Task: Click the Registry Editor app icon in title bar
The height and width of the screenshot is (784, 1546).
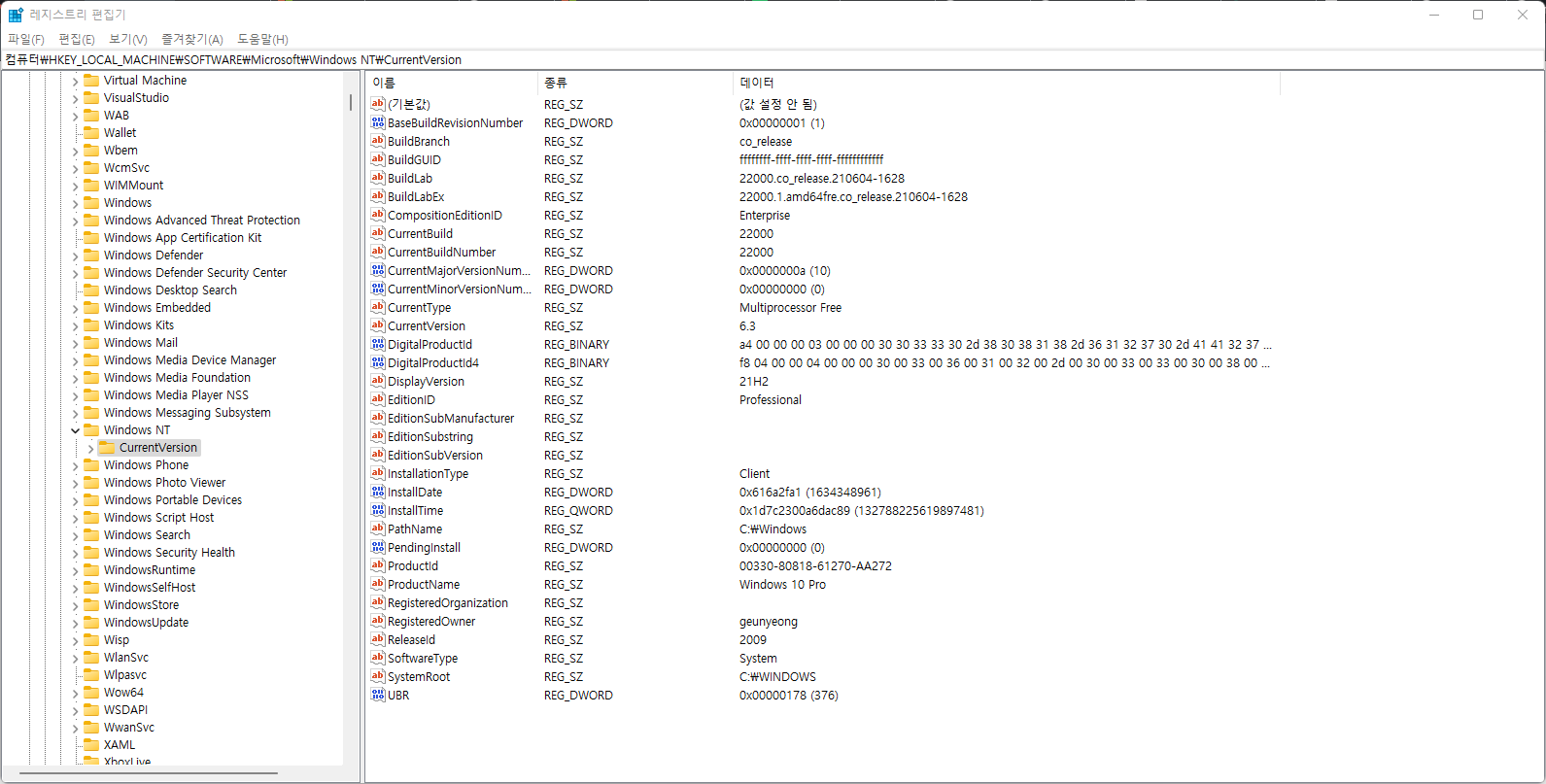Action: pos(16,15)
